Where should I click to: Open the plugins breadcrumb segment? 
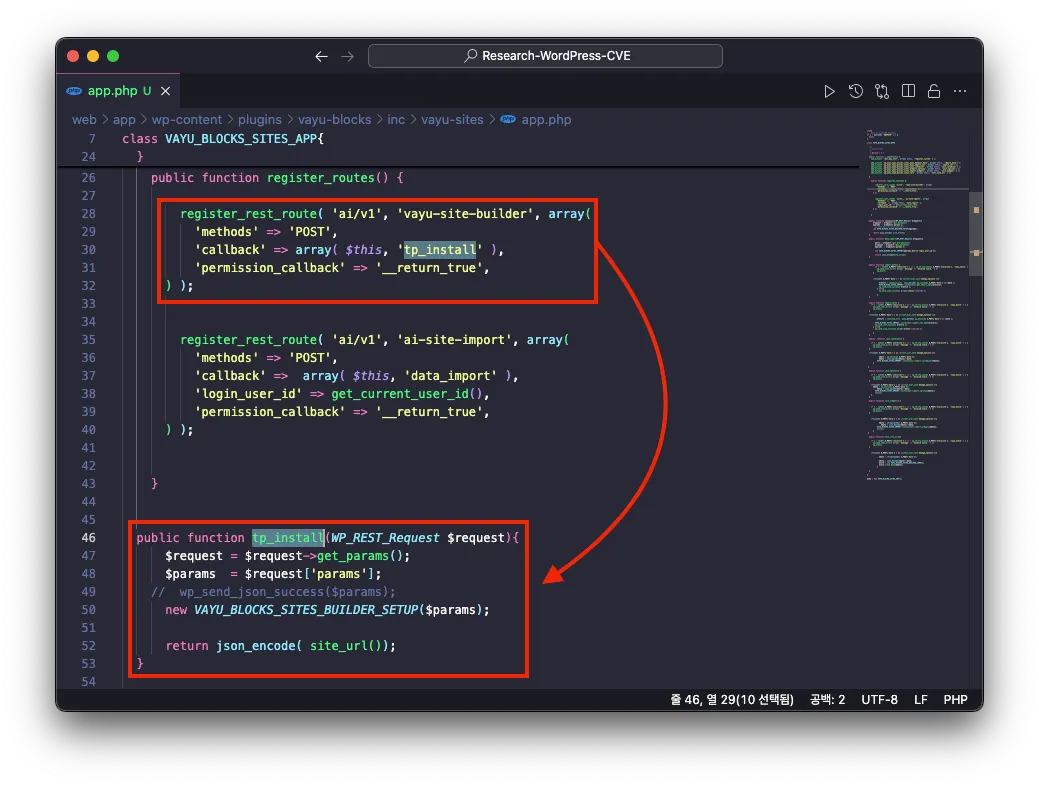(259, 119)
